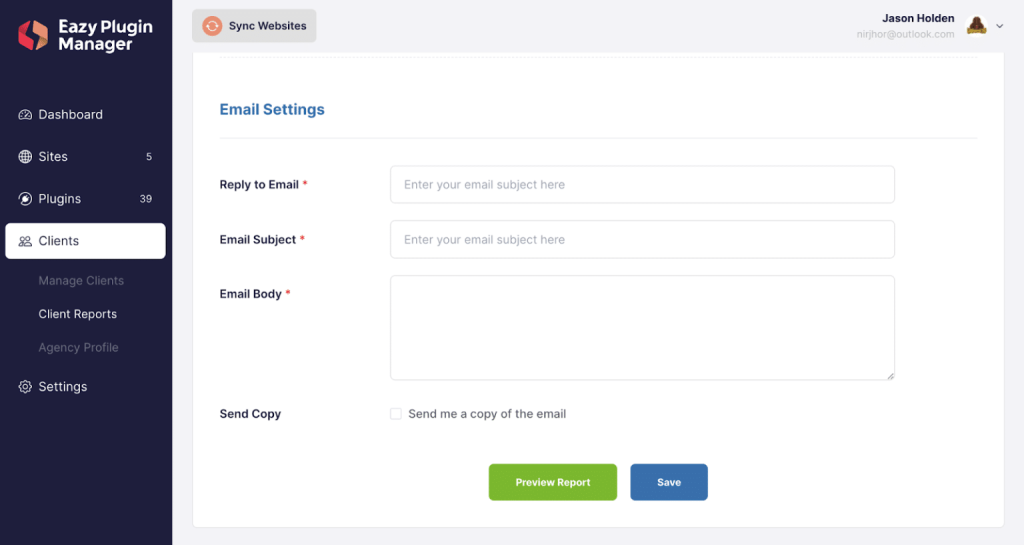Focus the Email Subject input field
This screenshot has width=1024, height=545.
642,240
